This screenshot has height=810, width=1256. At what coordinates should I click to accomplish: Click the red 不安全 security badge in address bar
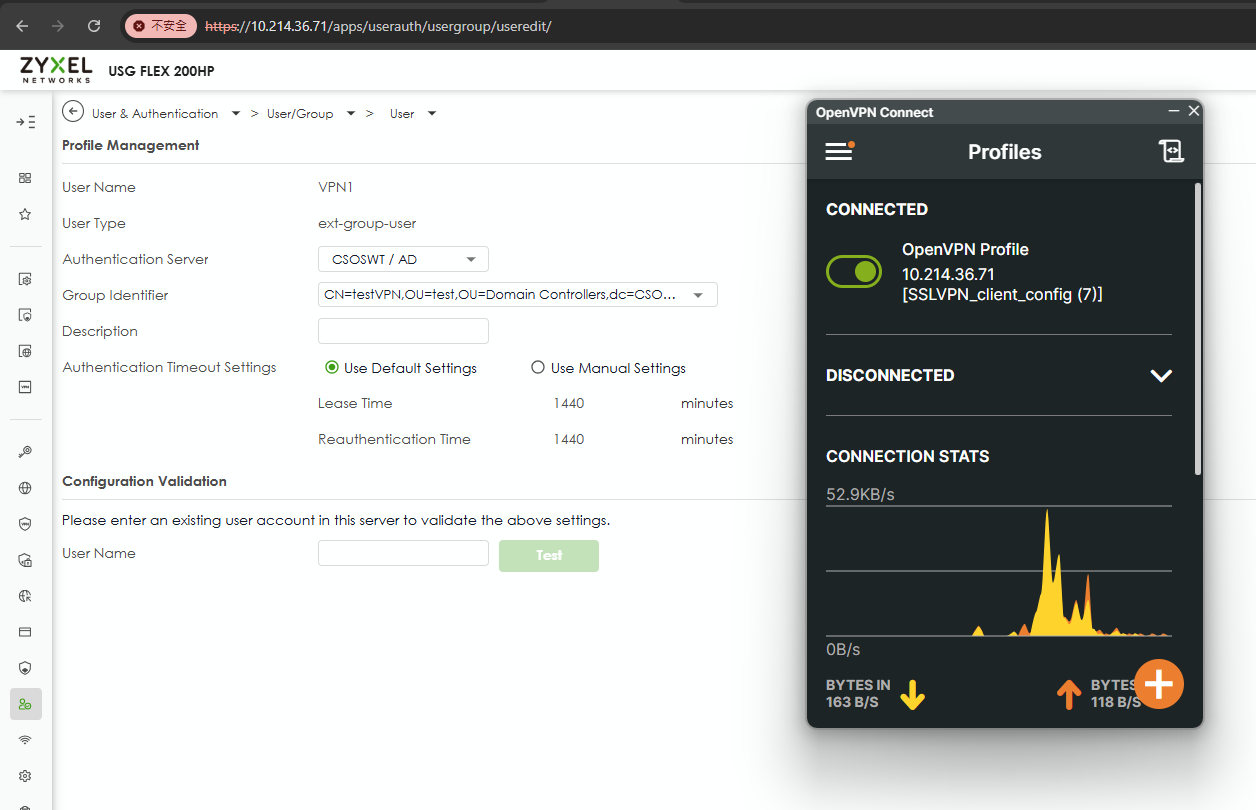tap(160, 26)
